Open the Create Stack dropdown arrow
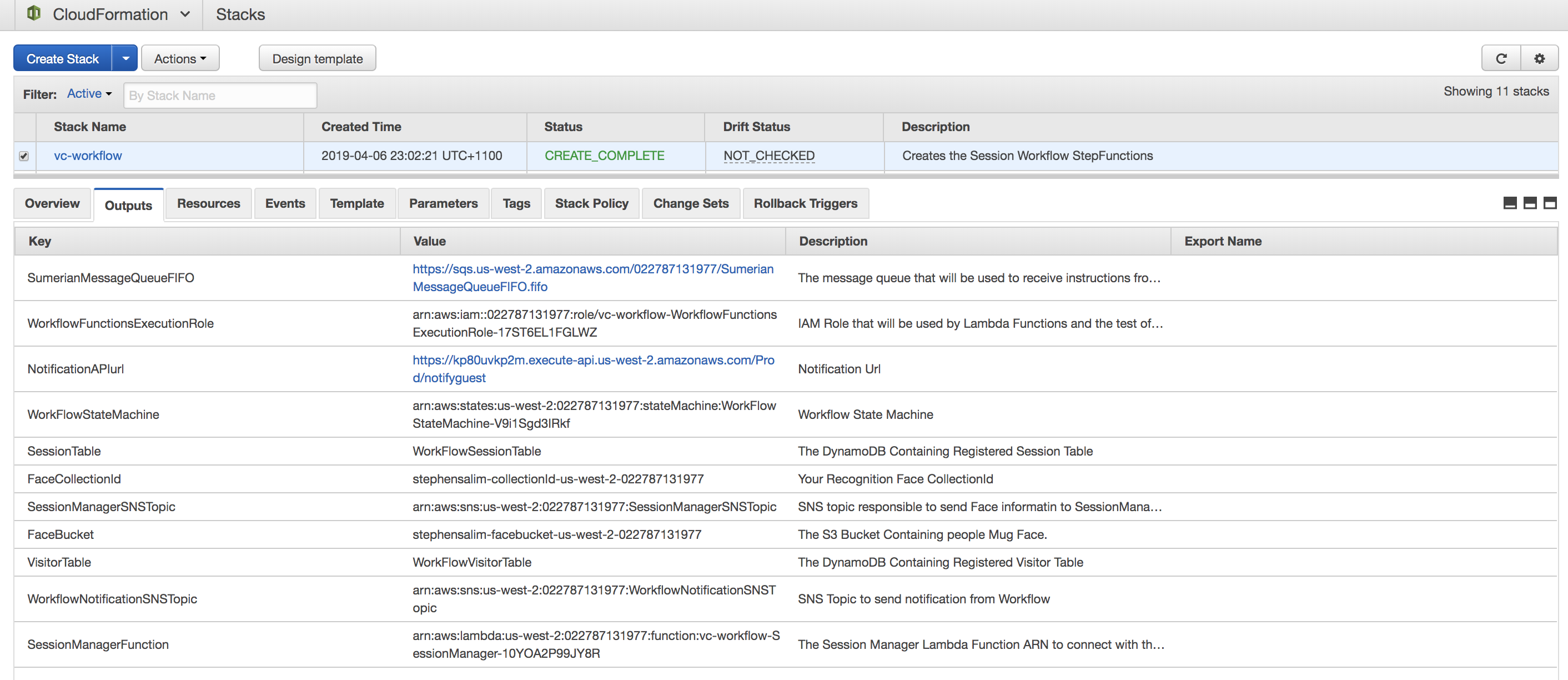The height and width of the screenshot is (680, 1568). (x=125, y=58)
